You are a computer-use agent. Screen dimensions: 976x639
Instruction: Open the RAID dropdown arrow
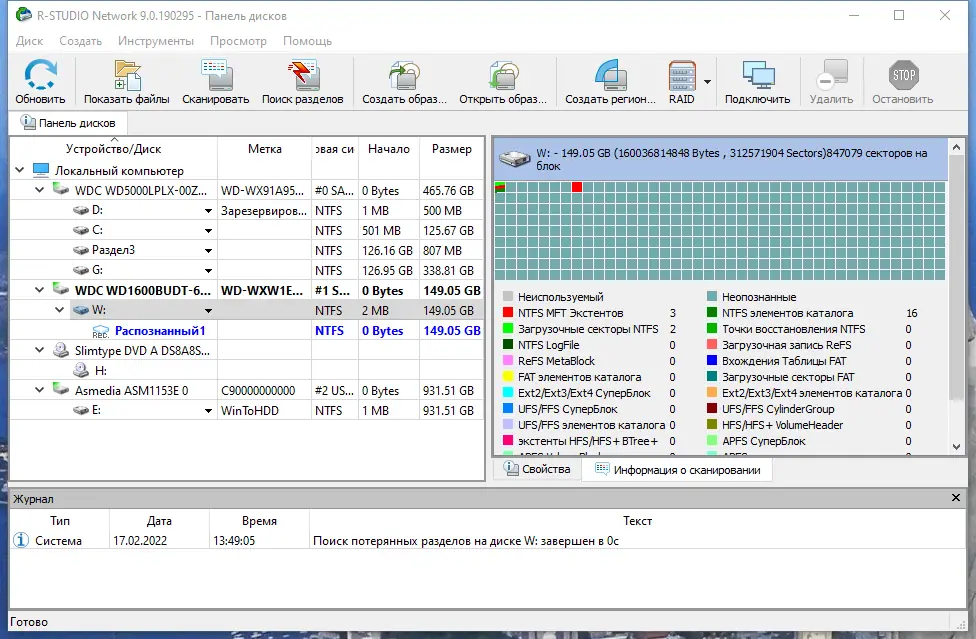click(x=707, y=82)
